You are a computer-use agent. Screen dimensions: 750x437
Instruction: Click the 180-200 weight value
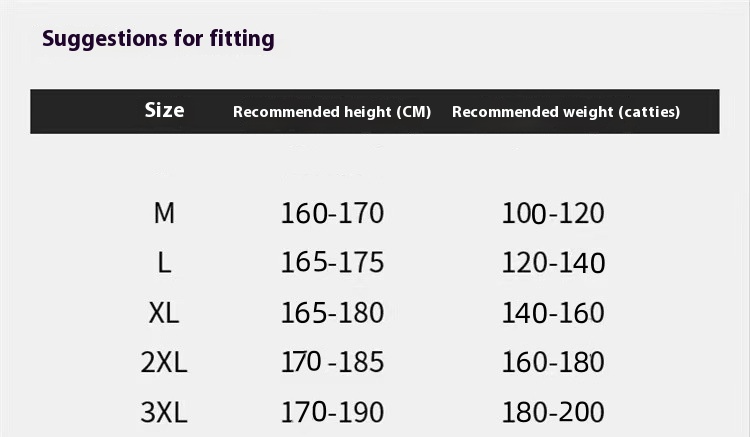[x=553, y=411]
